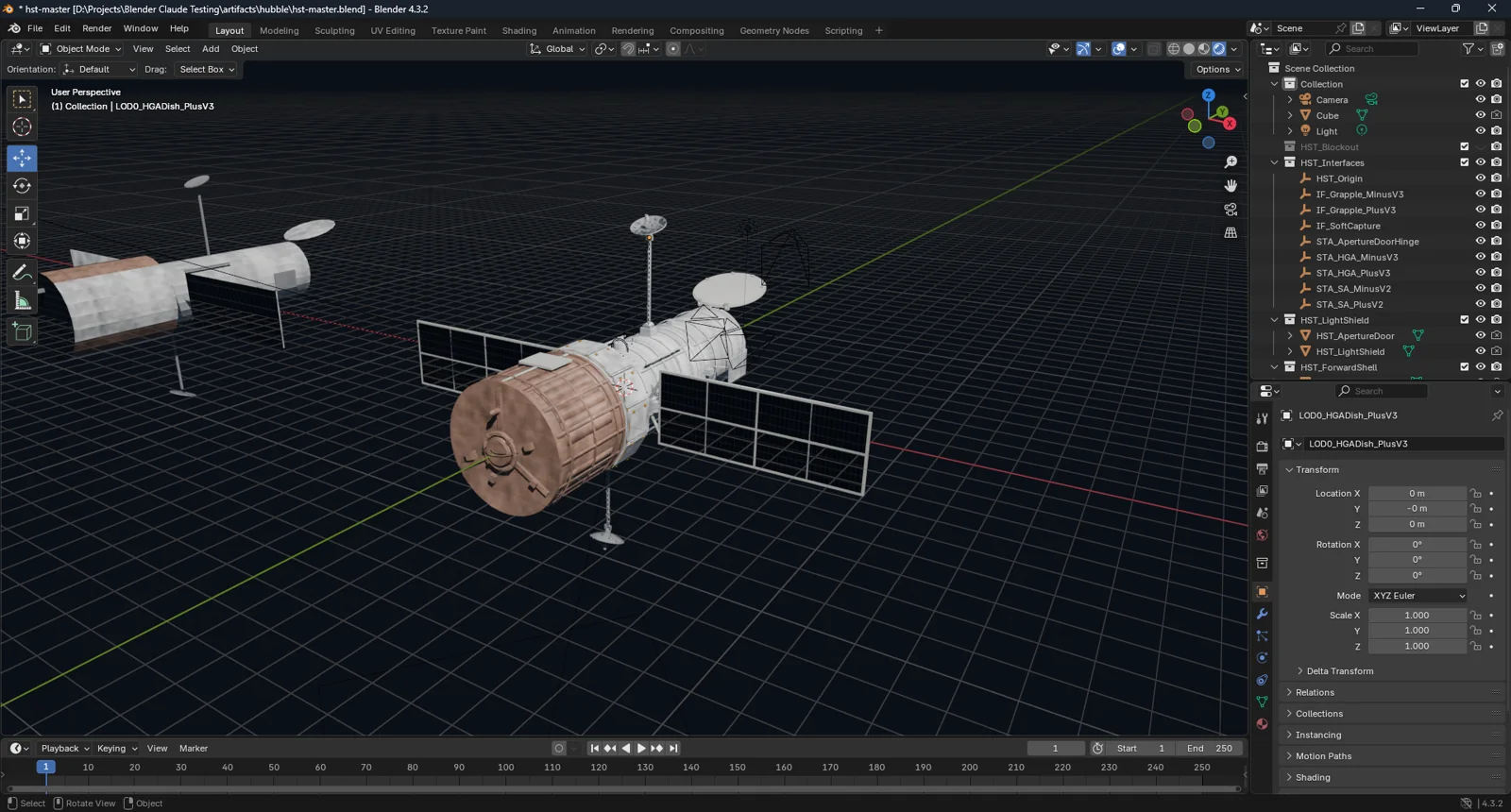This screenshot has height=812, width=1511.
Task: Open the Output properties tab
Action: [1262, 468]
